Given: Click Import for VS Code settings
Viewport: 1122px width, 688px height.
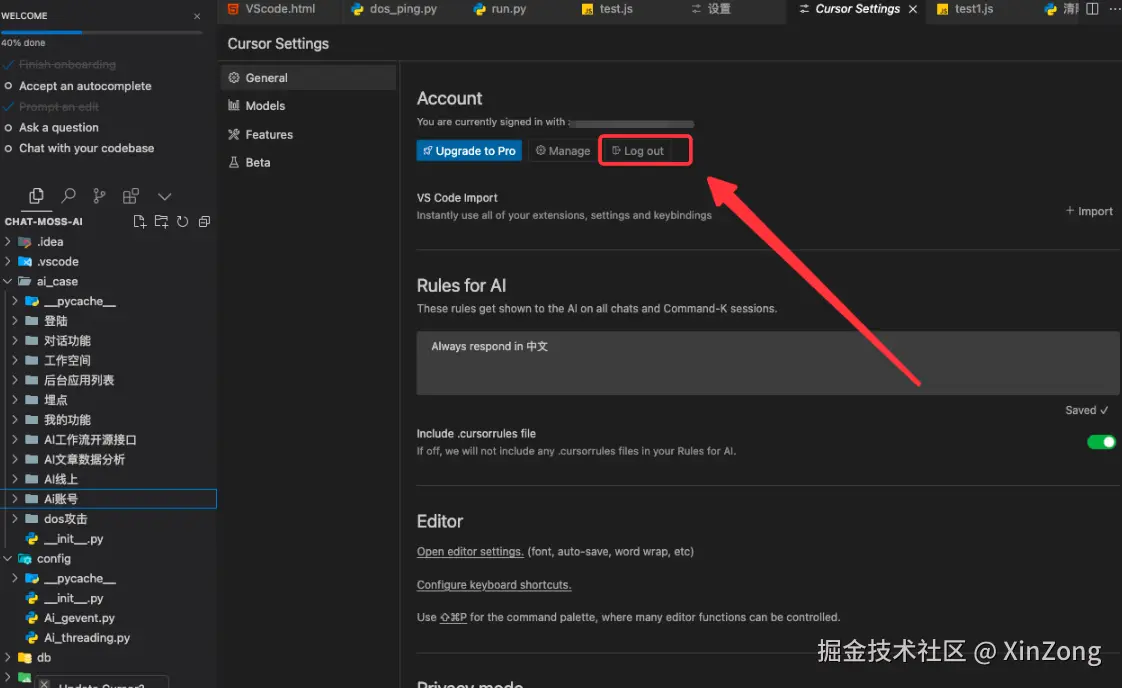Looking at the screenshot, I should (x=1089, y=211).
